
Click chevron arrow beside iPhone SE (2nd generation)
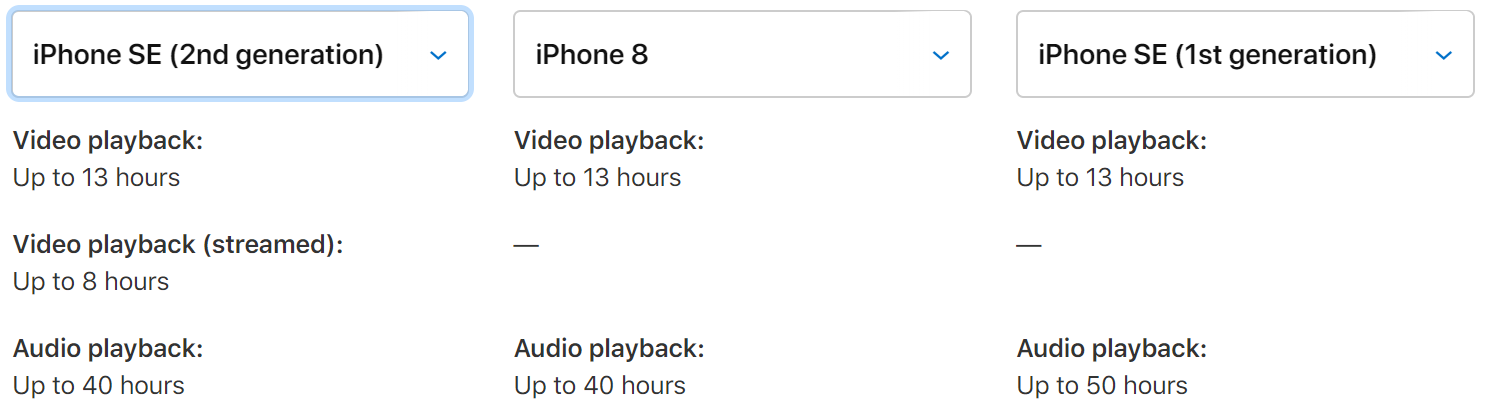coord(438,55)
